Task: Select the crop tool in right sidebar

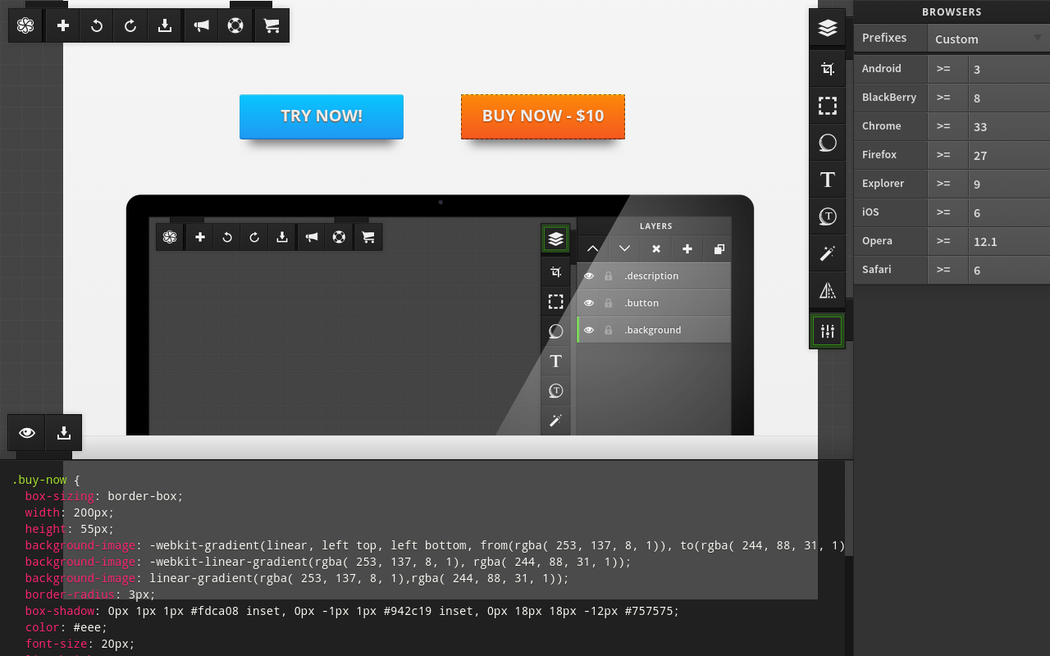Action: [827, 69]
